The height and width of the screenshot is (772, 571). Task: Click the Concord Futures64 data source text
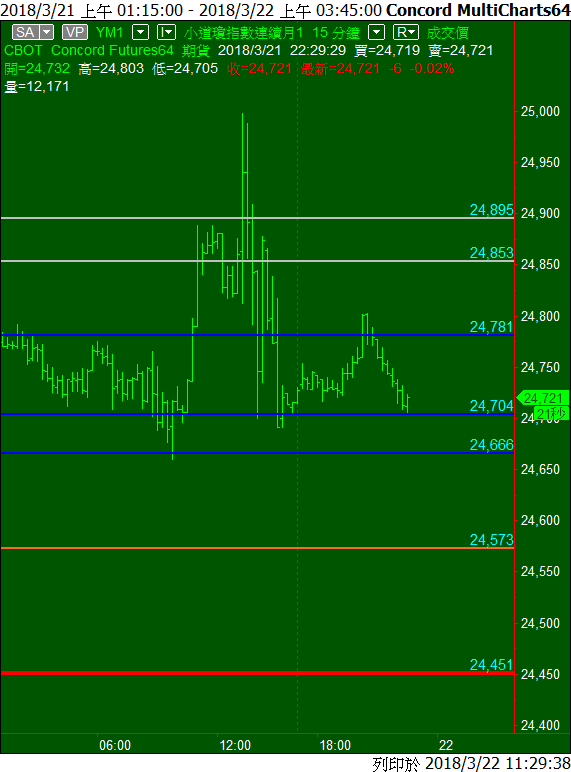tap(112, 50)
